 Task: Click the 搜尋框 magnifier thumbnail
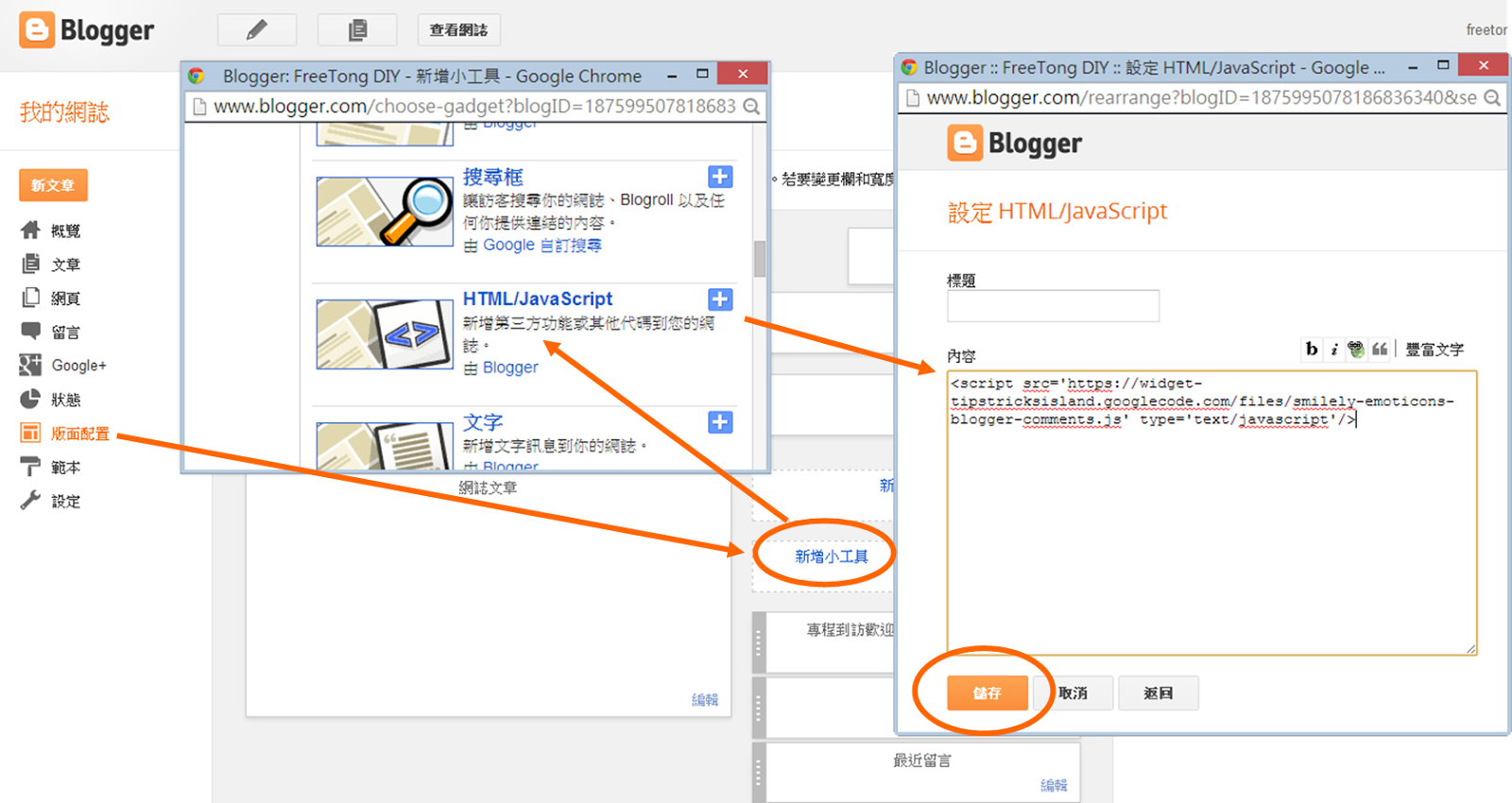pyautogui.click(x=385, y=212)
